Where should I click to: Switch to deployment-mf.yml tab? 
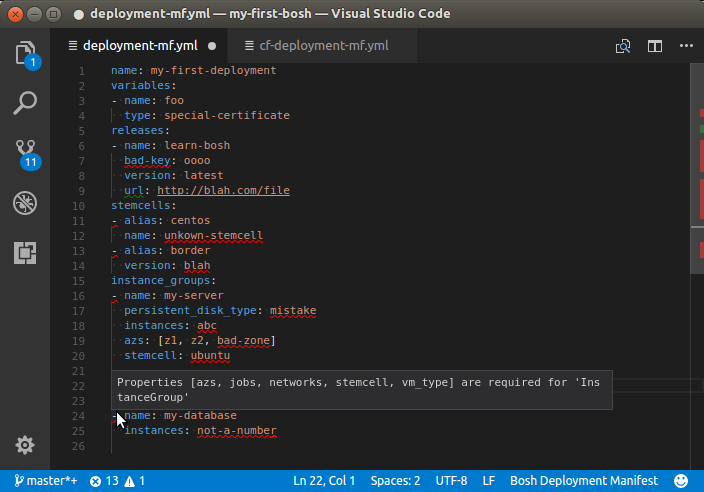140,46
